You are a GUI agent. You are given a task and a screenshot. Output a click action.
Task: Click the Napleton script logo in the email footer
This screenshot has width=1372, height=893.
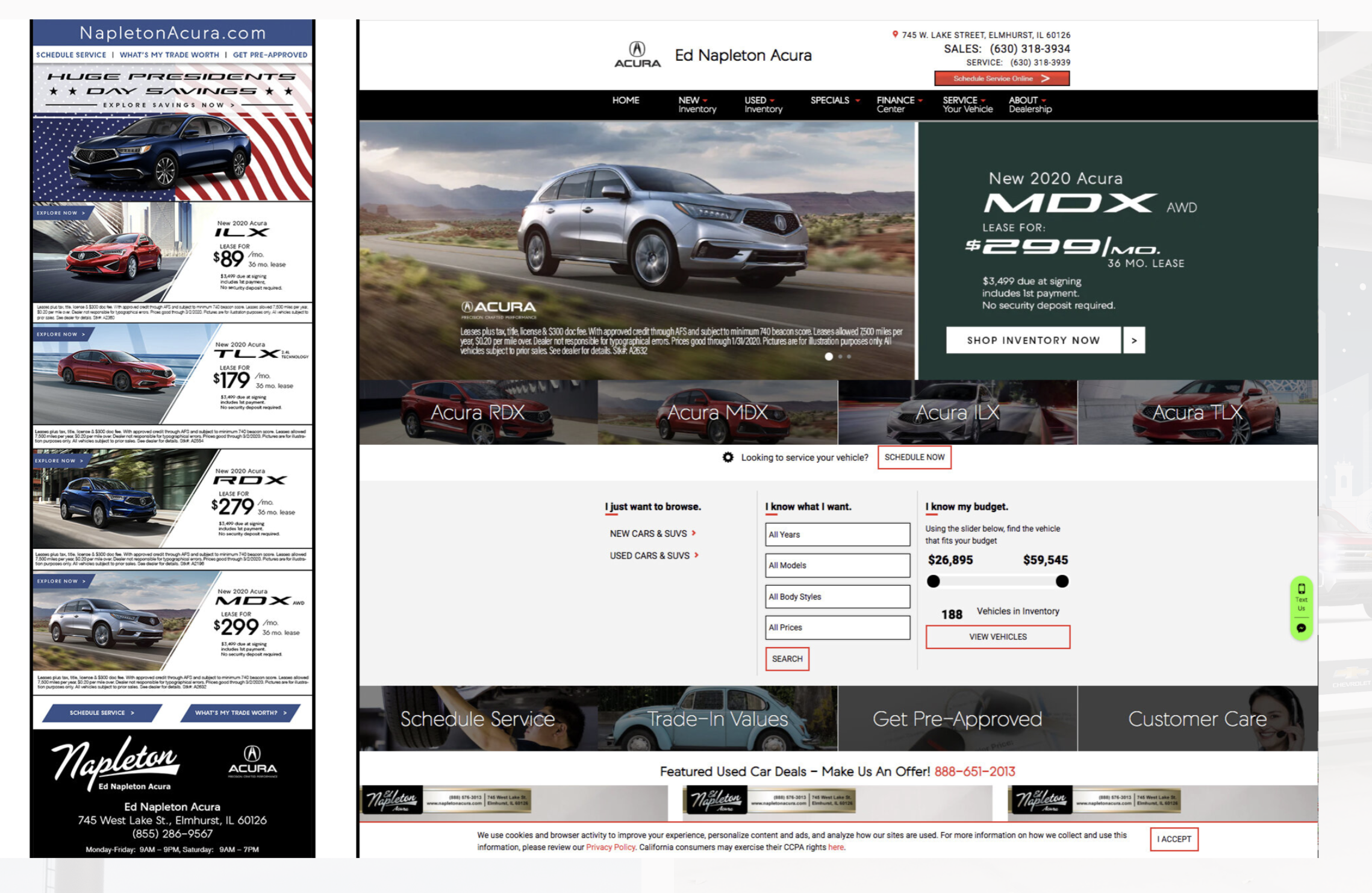(116, 763)
